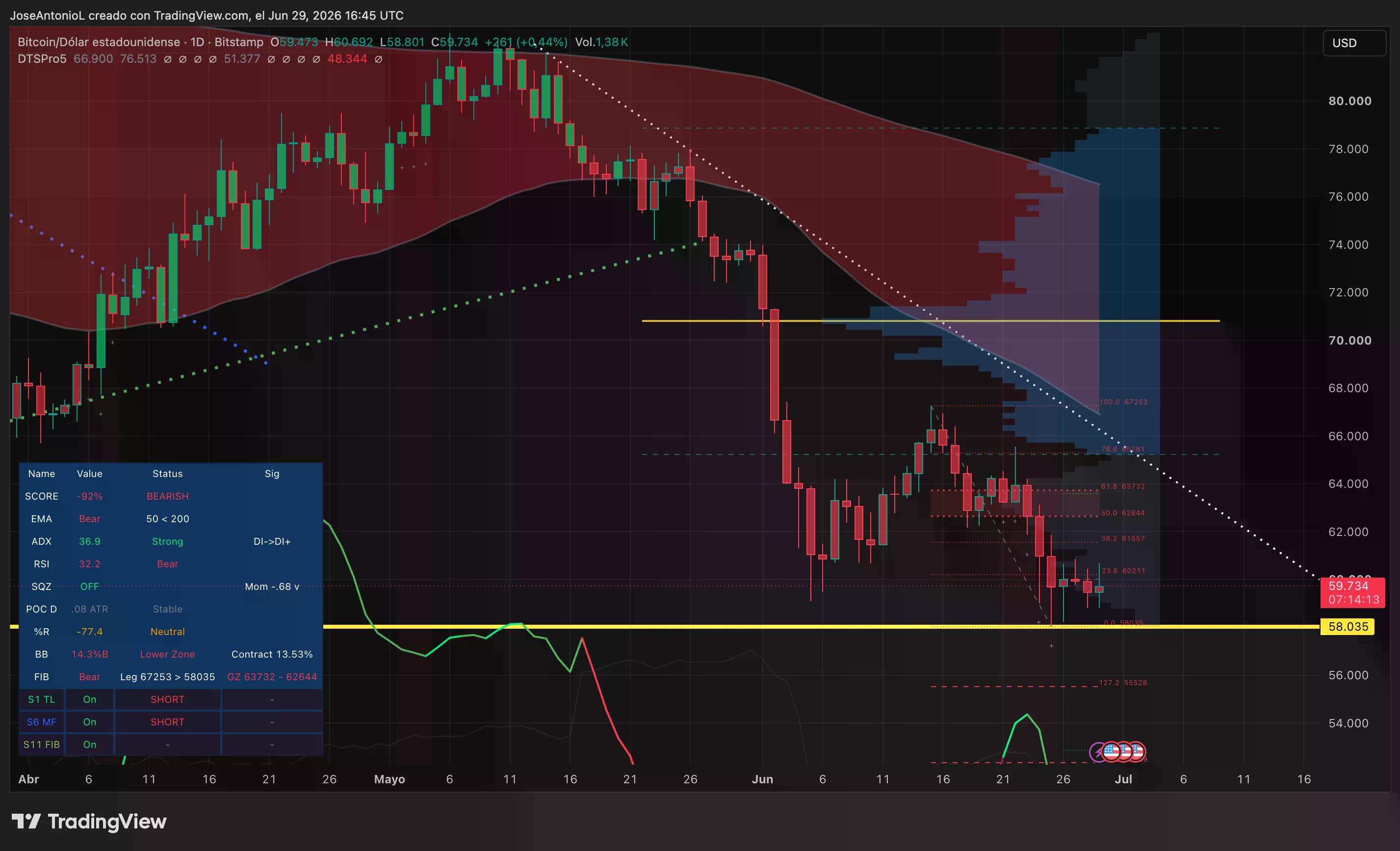Image resolution: width=1400 pixels, height=851 pixels.
Task: Click the 'Jun' date axis label
Action: coord(762,779)
